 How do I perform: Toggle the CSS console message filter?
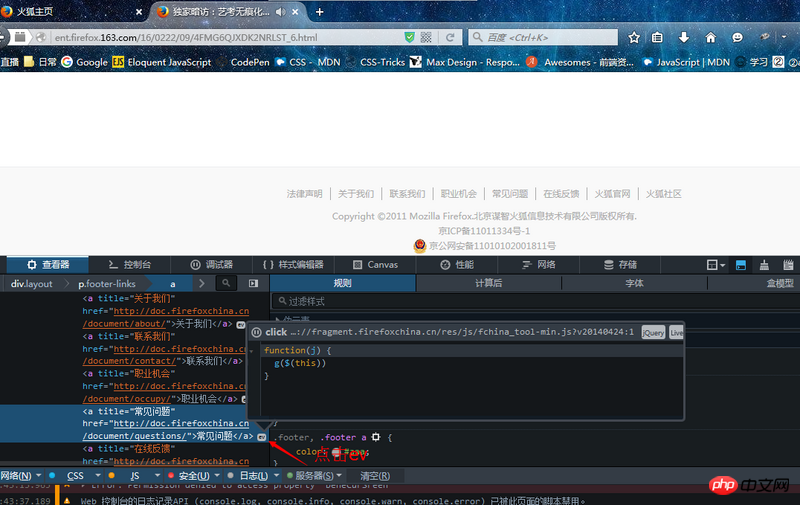coord(75,476)
